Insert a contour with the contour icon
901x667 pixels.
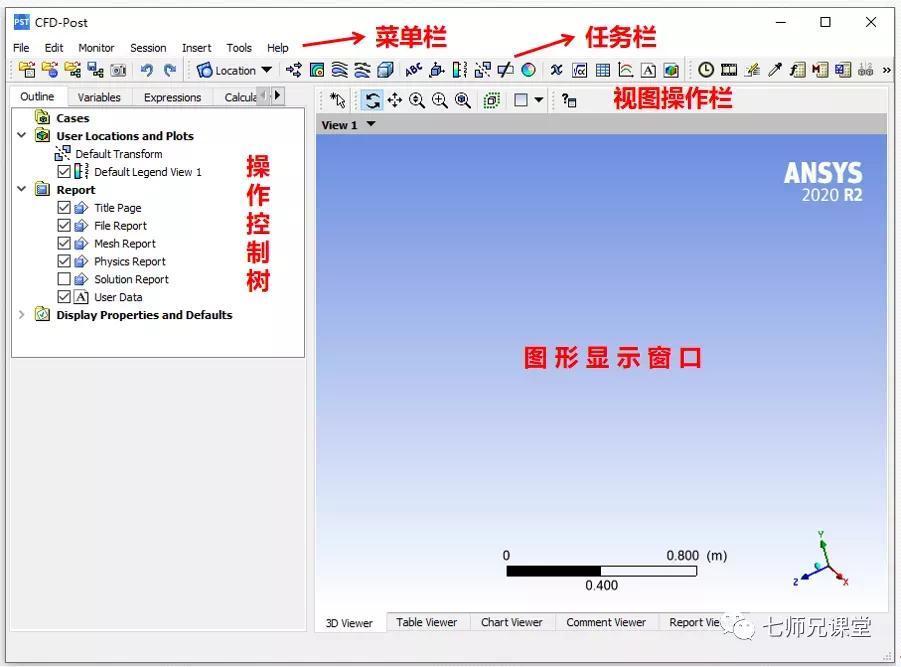click(x=318, y=70)
